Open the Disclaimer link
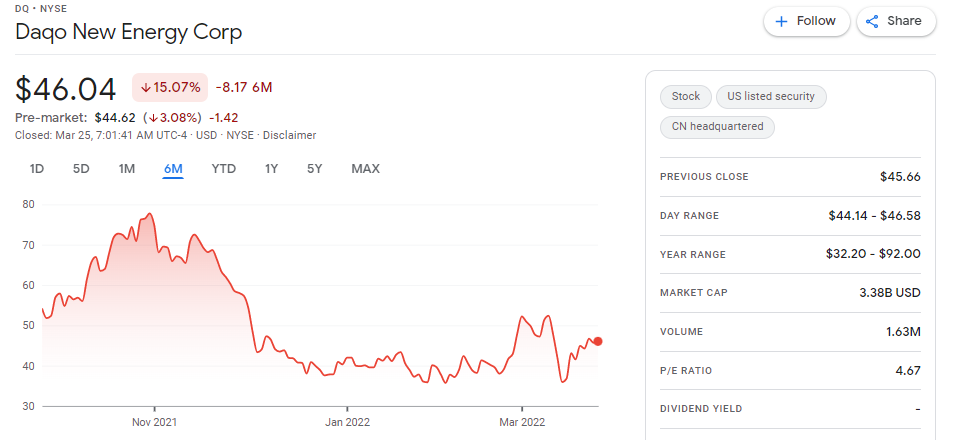This screenshot has height=440, width=954. point(289,135)
